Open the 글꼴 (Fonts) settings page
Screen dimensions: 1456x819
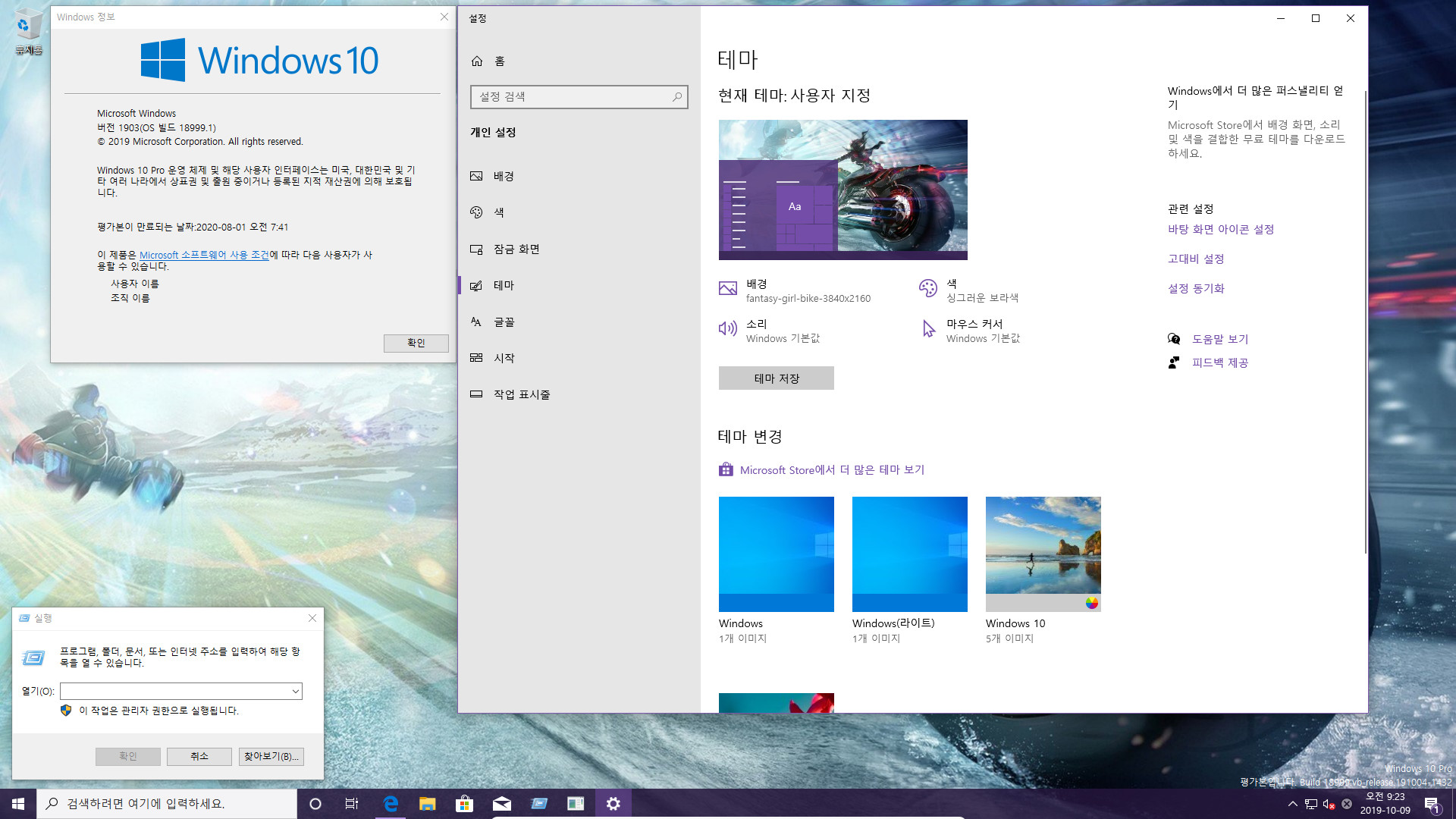click(579, 322)
